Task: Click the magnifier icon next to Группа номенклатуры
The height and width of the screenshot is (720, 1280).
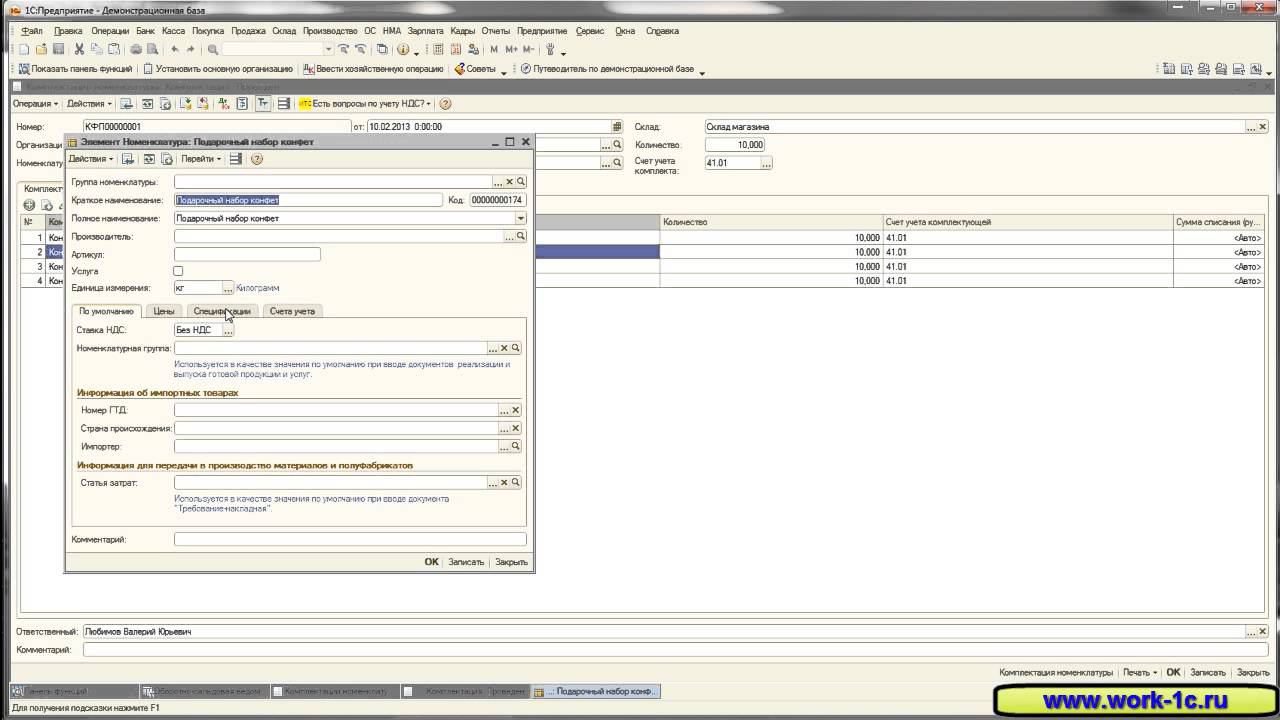Action: (x=521, y=182)
